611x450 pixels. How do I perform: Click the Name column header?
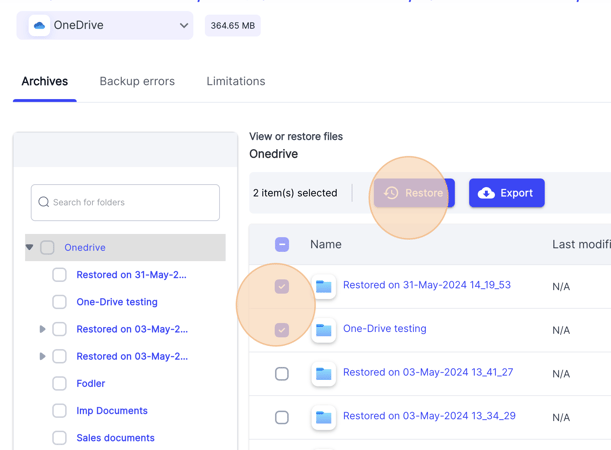pyautogui.click(x=326, y=244)
